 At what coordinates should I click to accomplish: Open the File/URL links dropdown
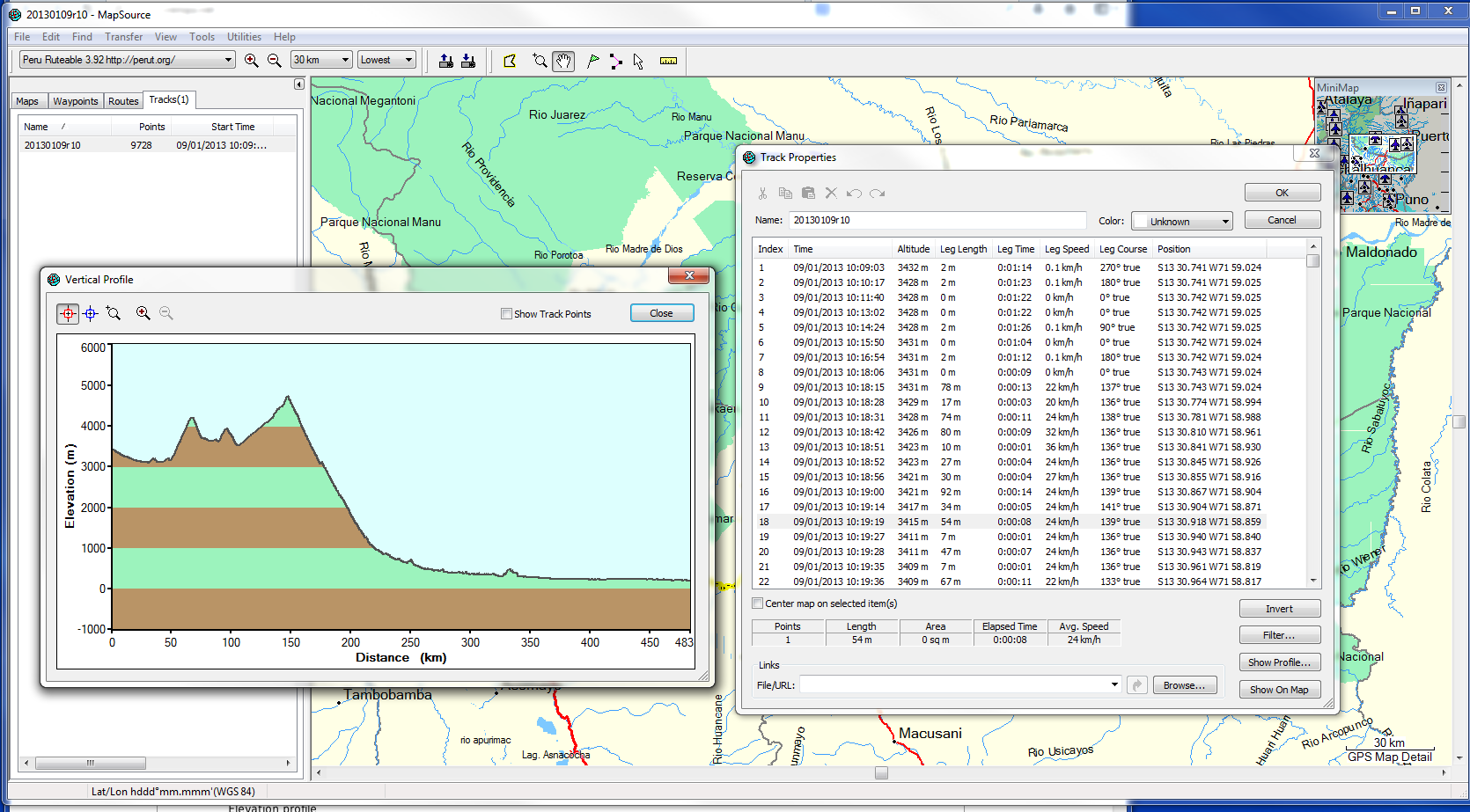(x=1114, y=684)
